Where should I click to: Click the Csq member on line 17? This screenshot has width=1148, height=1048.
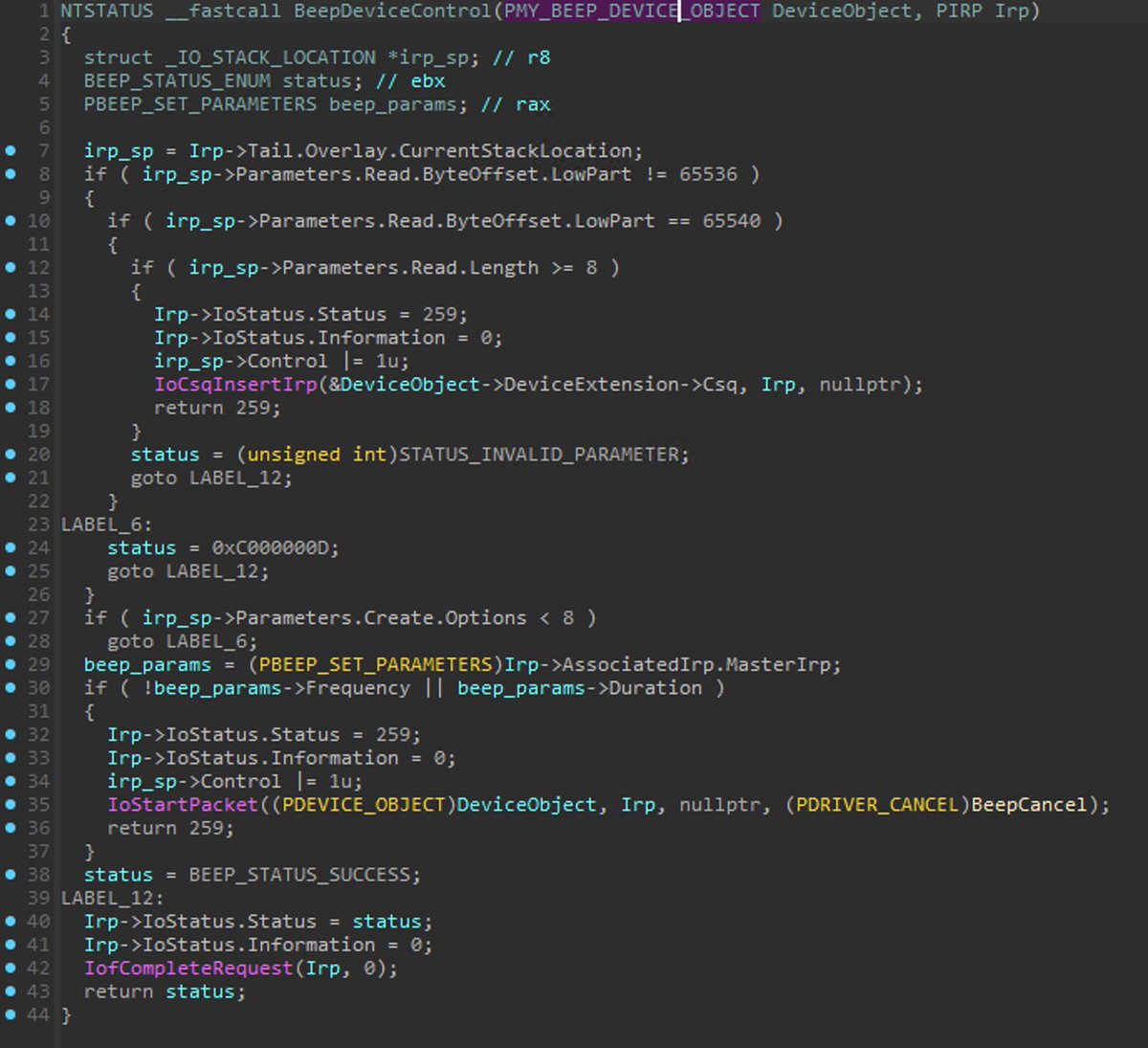pyautogui.click(x=720, y=384)
